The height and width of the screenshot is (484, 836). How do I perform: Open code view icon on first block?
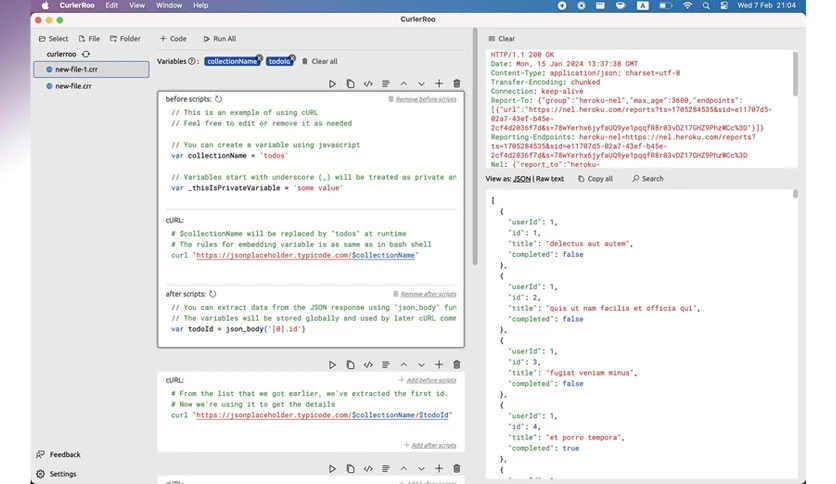(368, 84)
